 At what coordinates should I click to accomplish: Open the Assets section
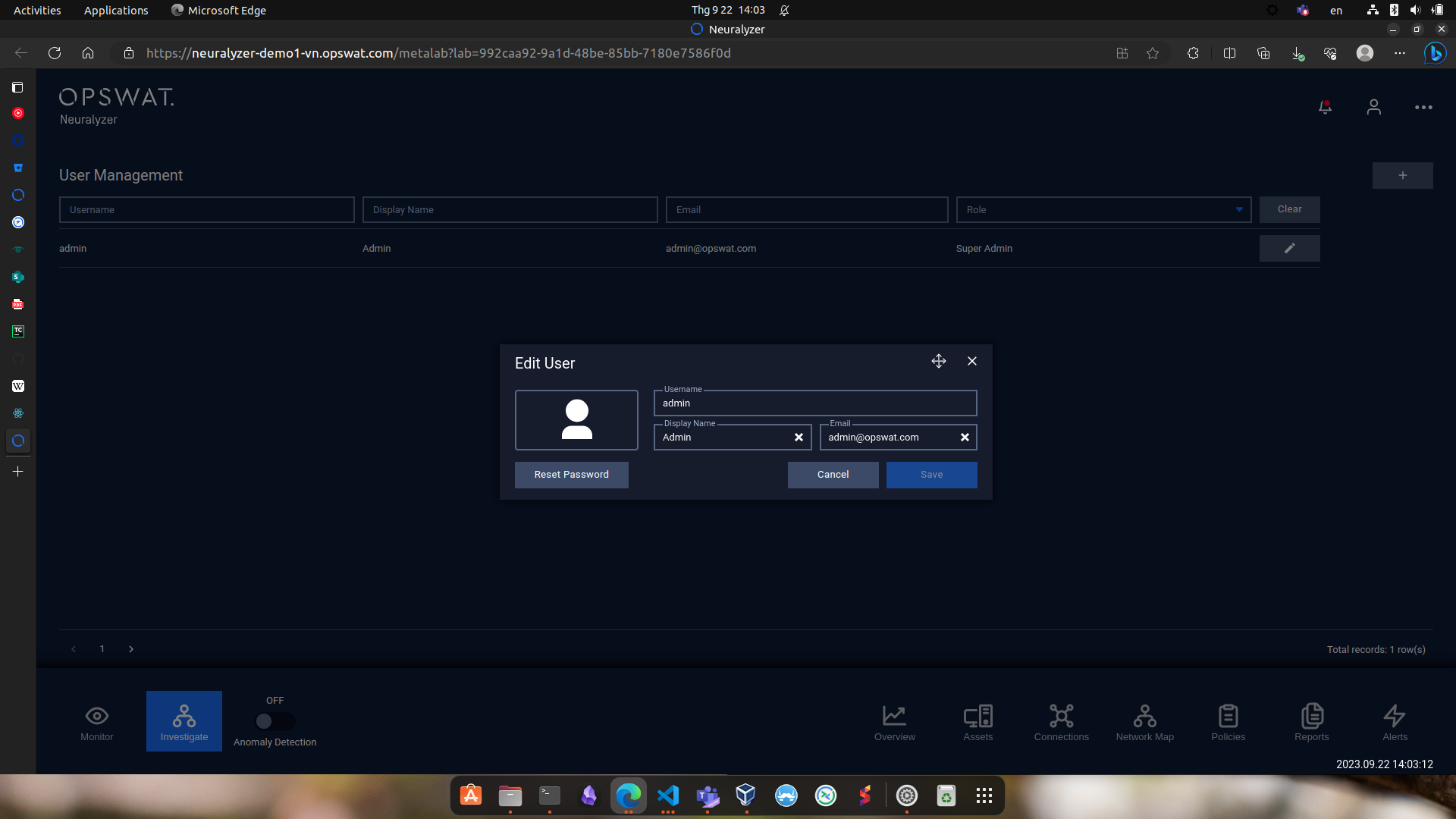click(978, 723)
